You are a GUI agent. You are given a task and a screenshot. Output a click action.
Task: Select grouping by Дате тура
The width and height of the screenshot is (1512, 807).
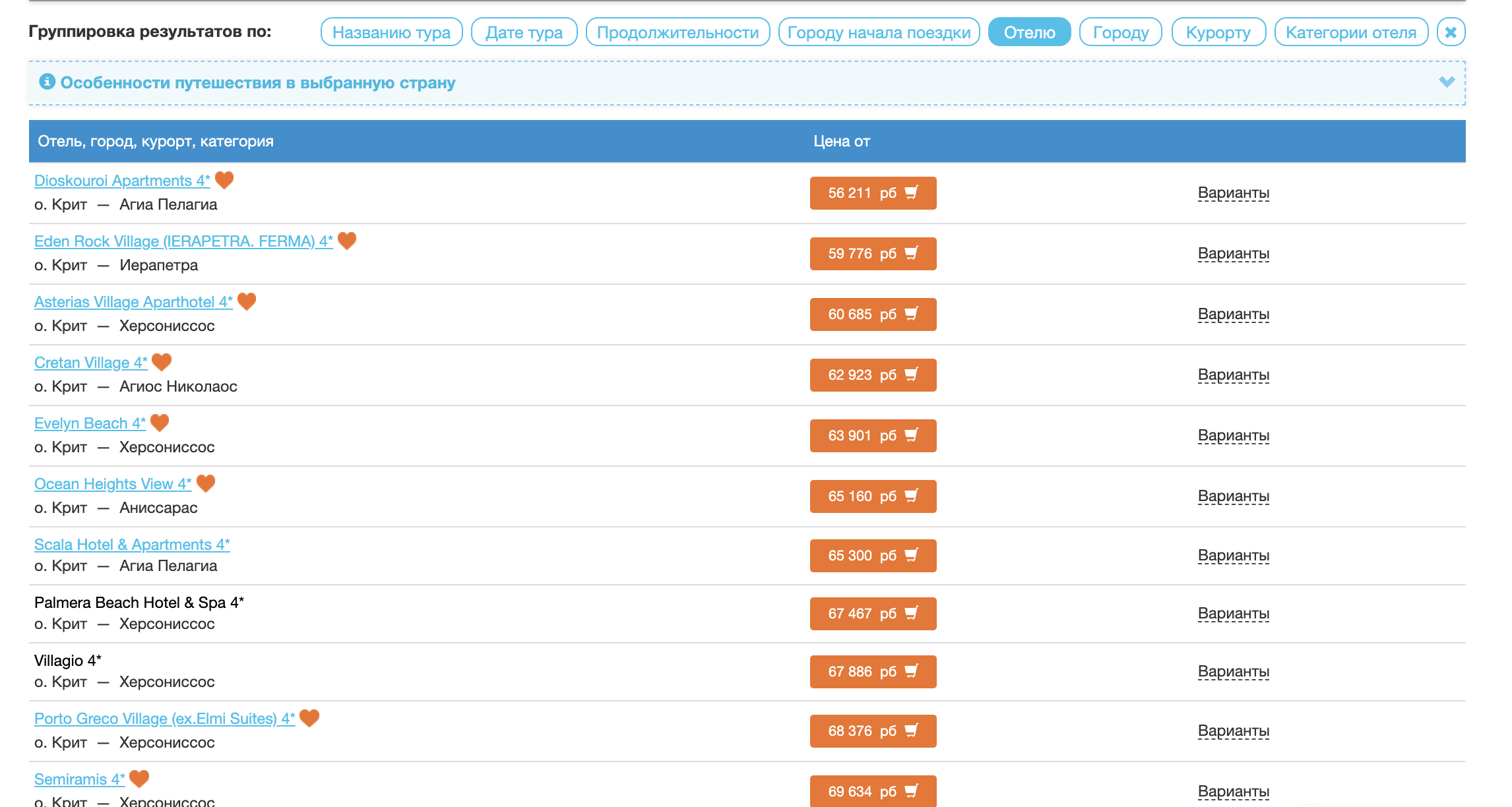(x=524, y=32)
